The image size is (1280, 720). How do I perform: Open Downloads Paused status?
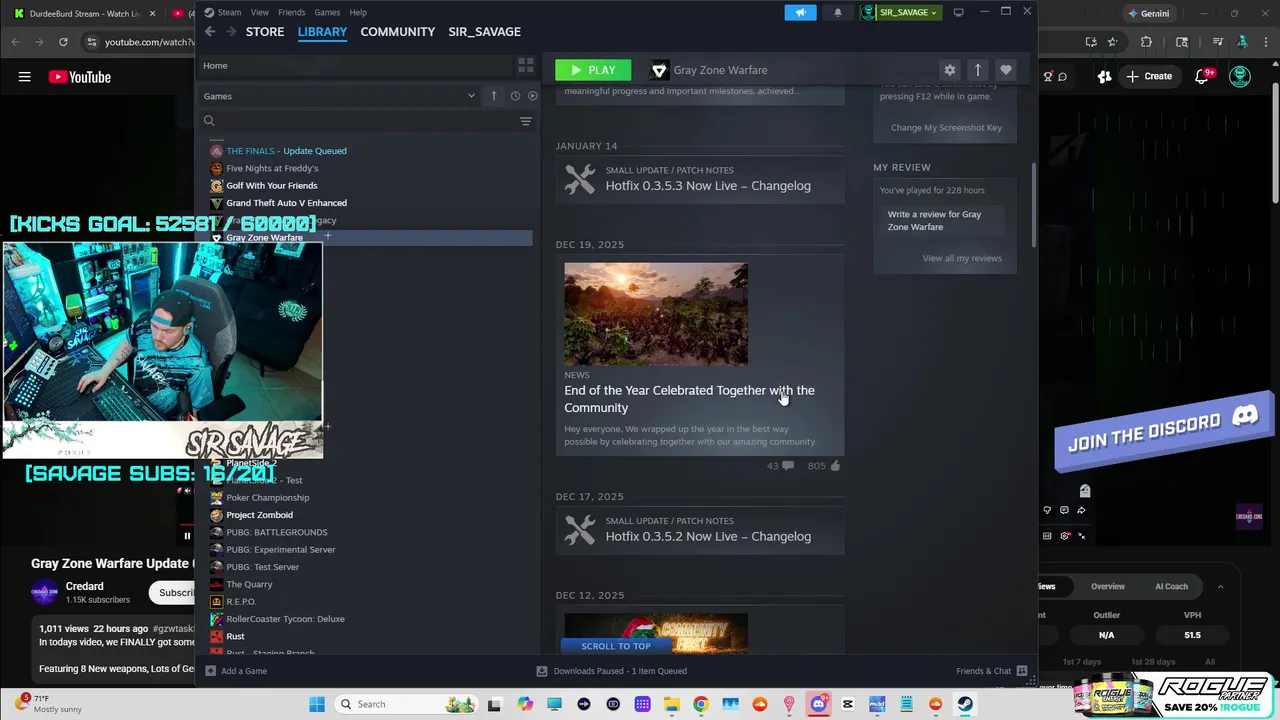coord(612,671)
